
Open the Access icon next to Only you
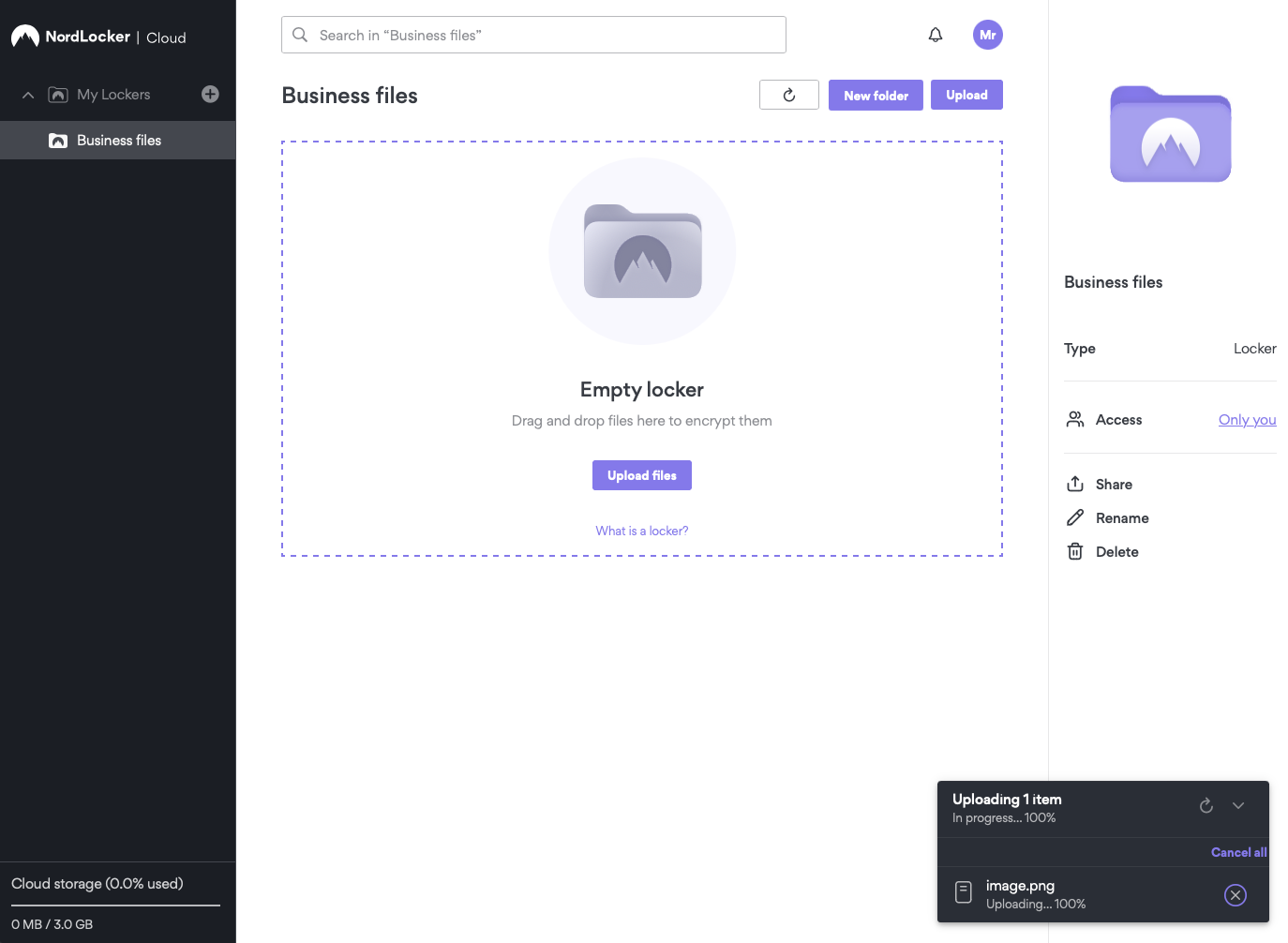[x=1075, y=419]
